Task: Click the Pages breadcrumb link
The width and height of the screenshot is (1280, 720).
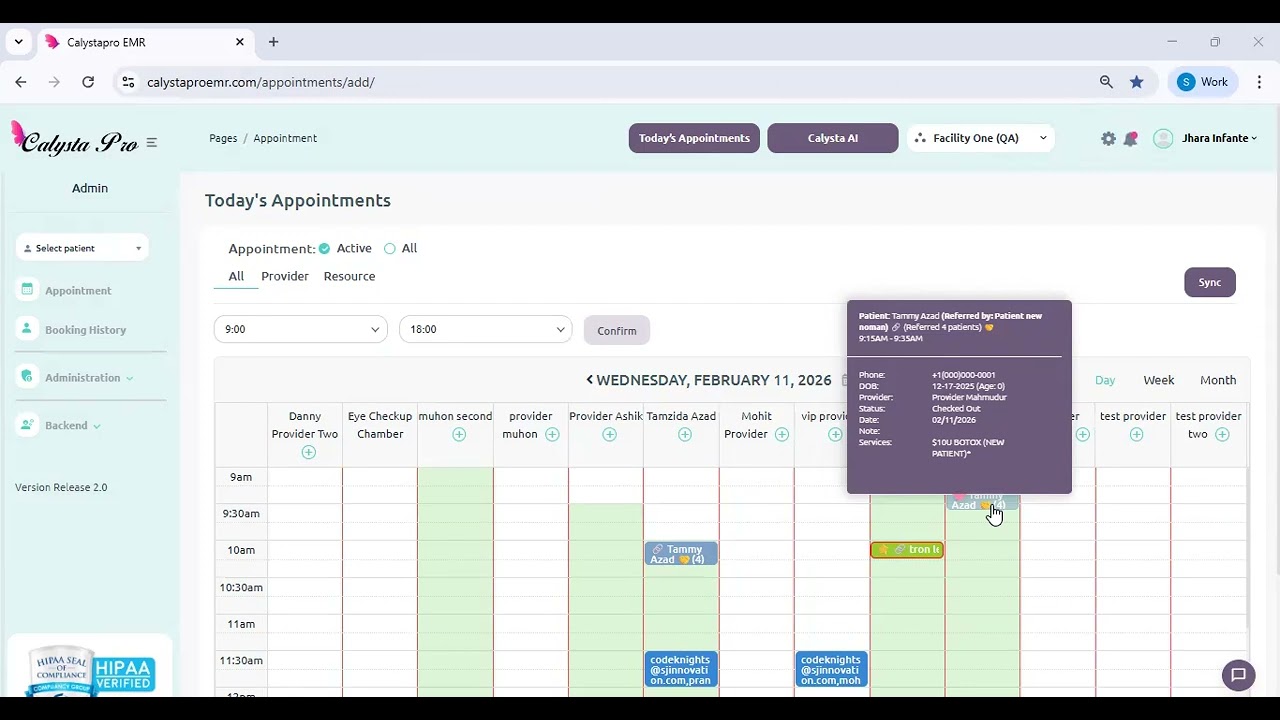Action: coord(223,138)
